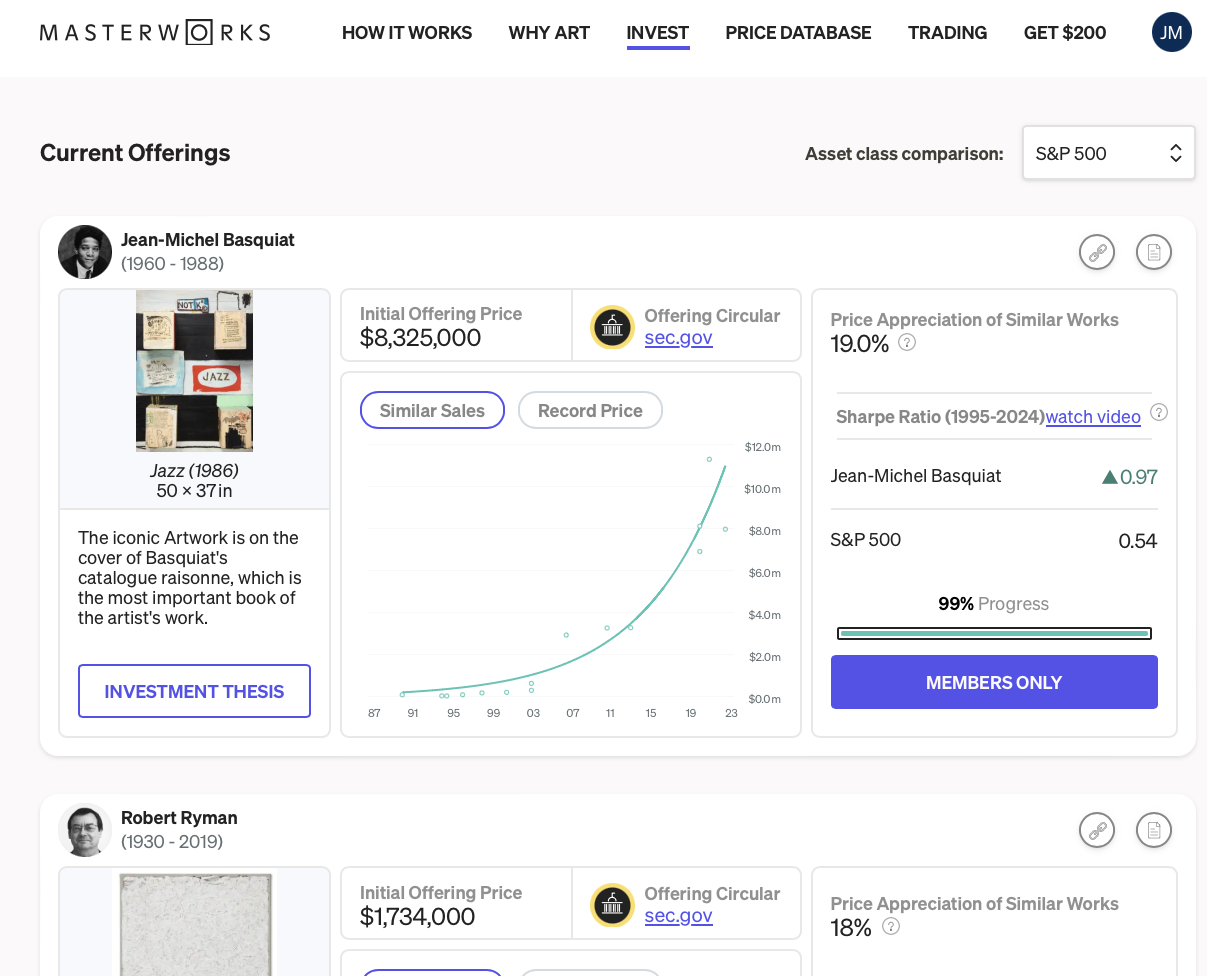1207x976 pixels.
Task: Select the Invest navigation item
Action: [x=658, y=33]
